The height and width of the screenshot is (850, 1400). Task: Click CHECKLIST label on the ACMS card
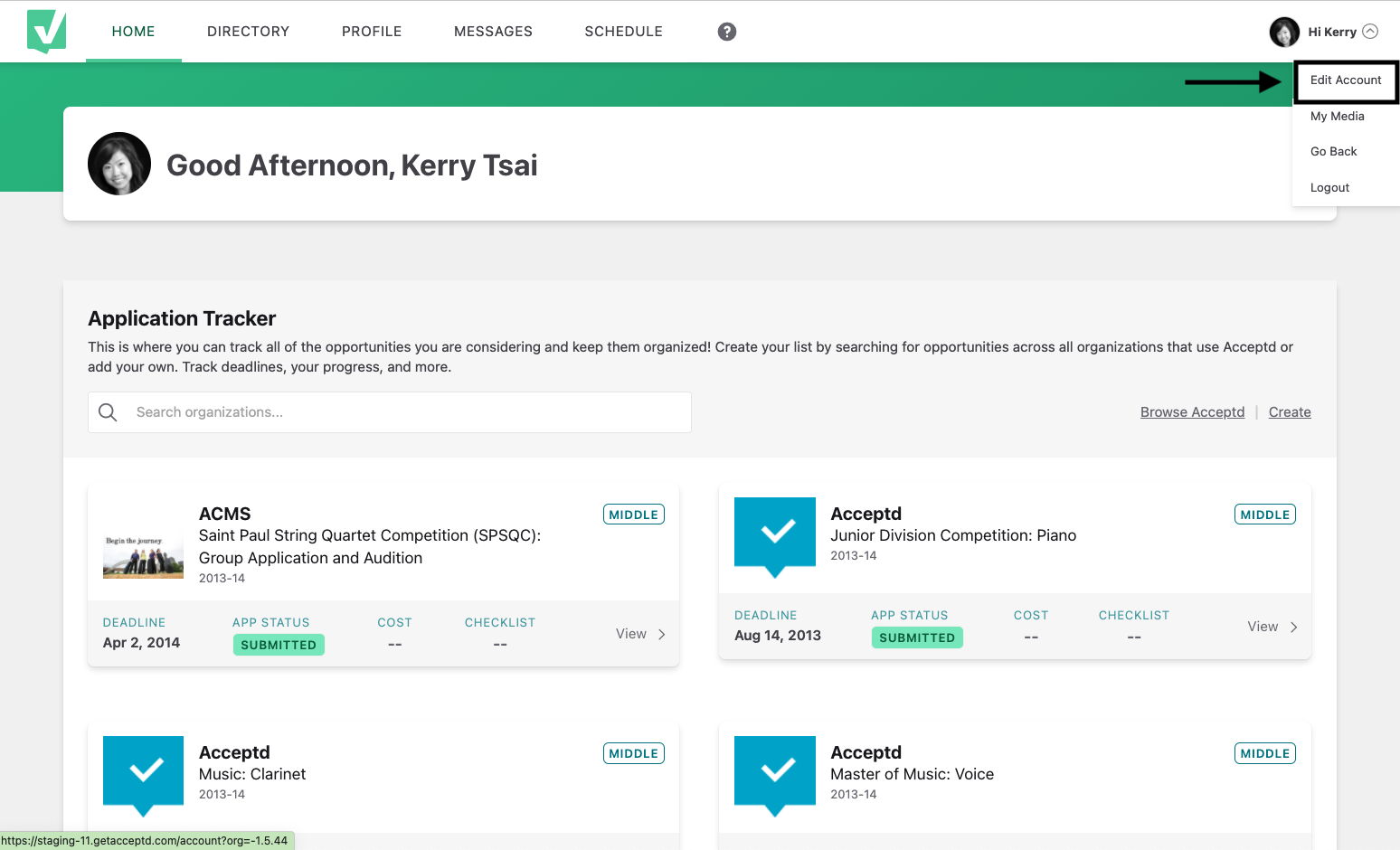coord(500,623)
